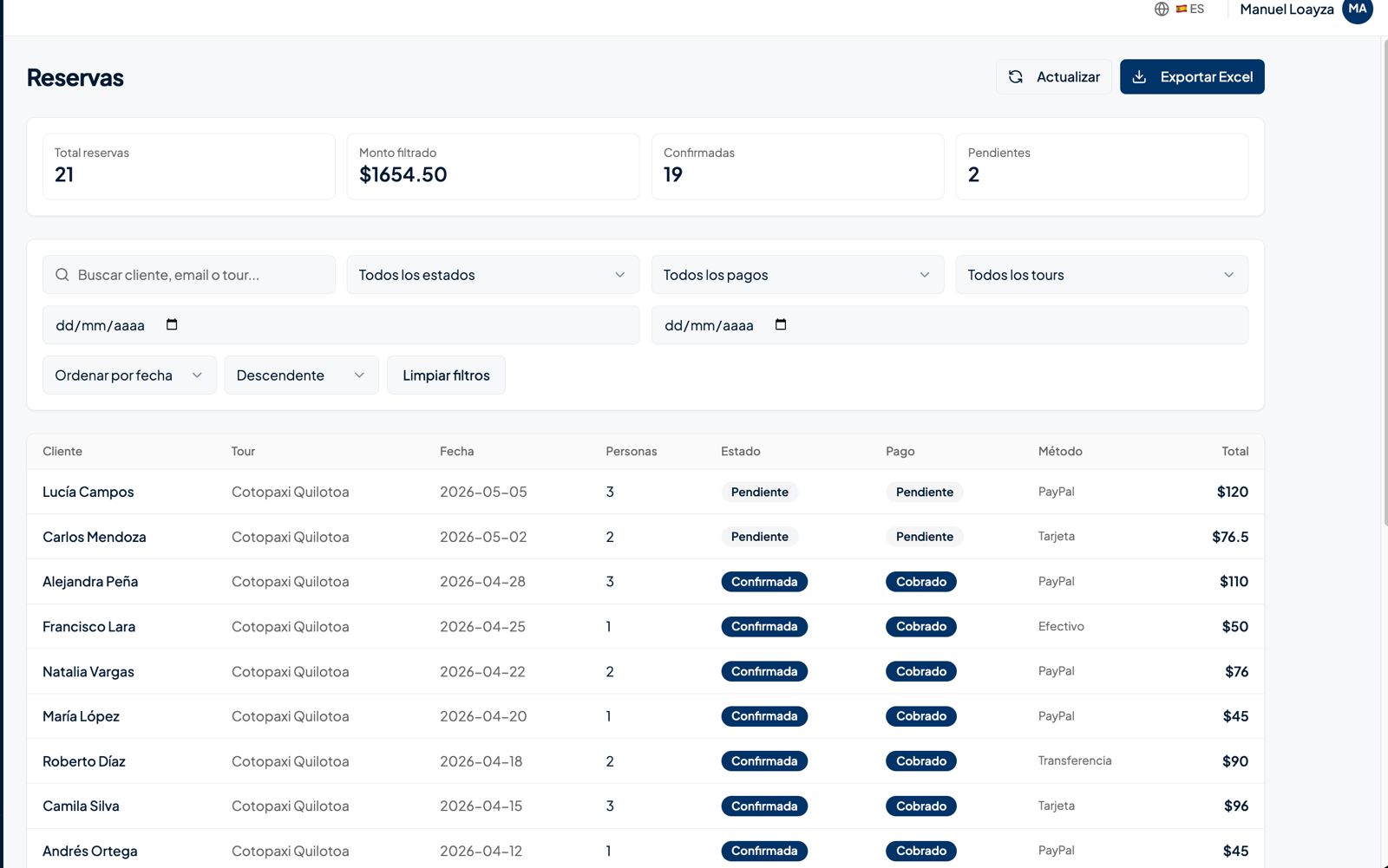
Task: Expand the Todos los estados dropdown
Action: (x=493, y=275)
